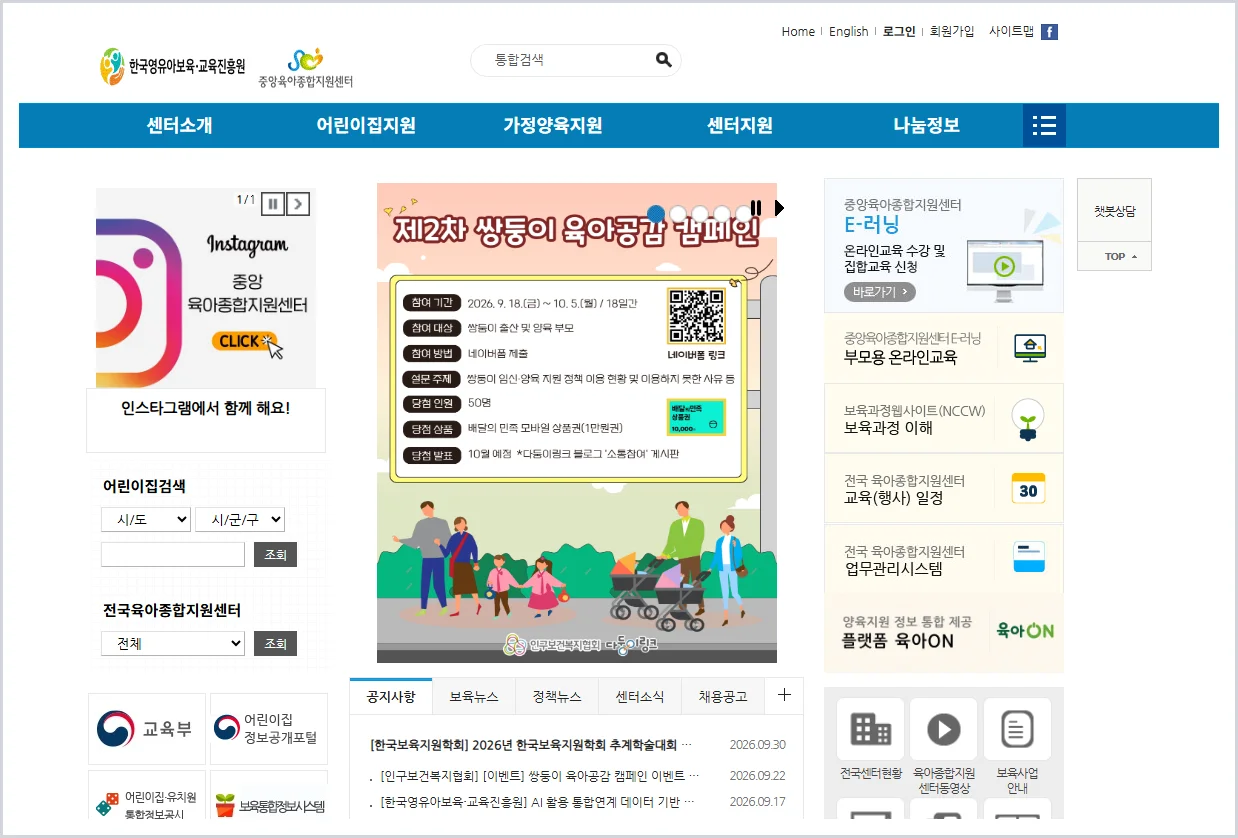Open 어린이집지원 main menu
This screenshot has width=1238, height=838.
tap(366, 126)
